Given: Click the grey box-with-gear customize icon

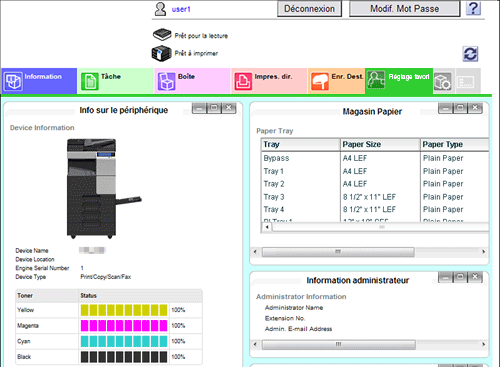Looking at the screenshot, I should 443,81.
